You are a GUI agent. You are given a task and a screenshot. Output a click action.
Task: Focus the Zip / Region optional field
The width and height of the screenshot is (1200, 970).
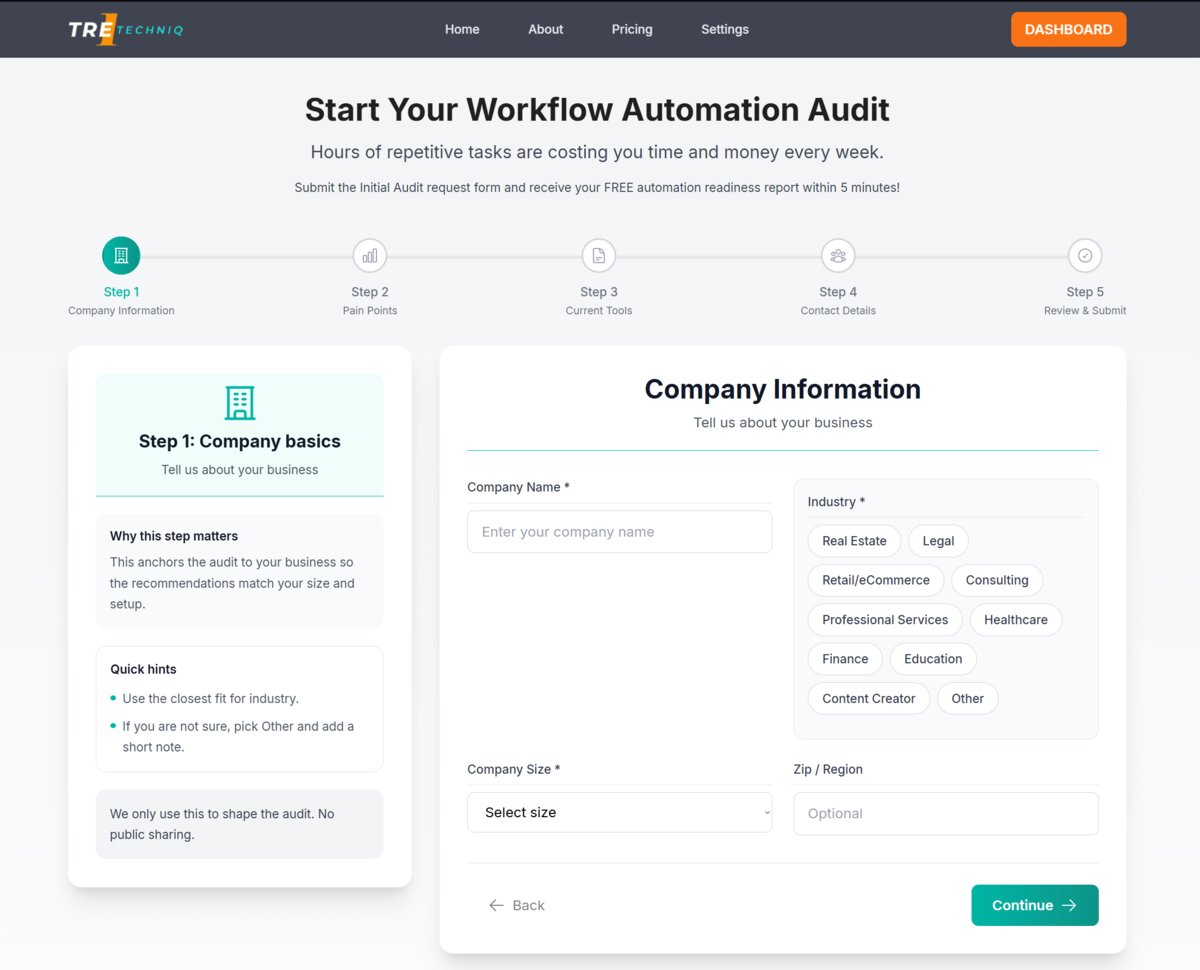[x=946, y=814]
